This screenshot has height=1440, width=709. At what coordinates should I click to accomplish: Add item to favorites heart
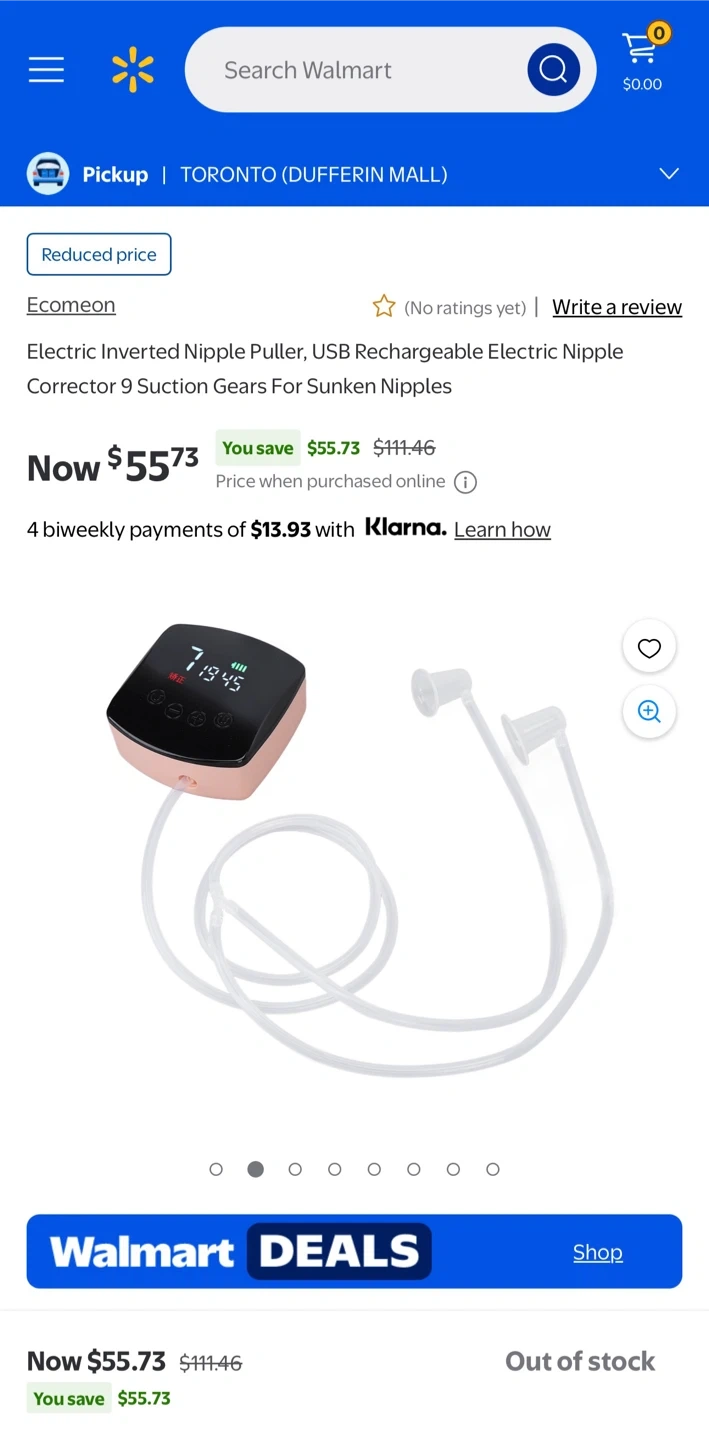[649, 648]
